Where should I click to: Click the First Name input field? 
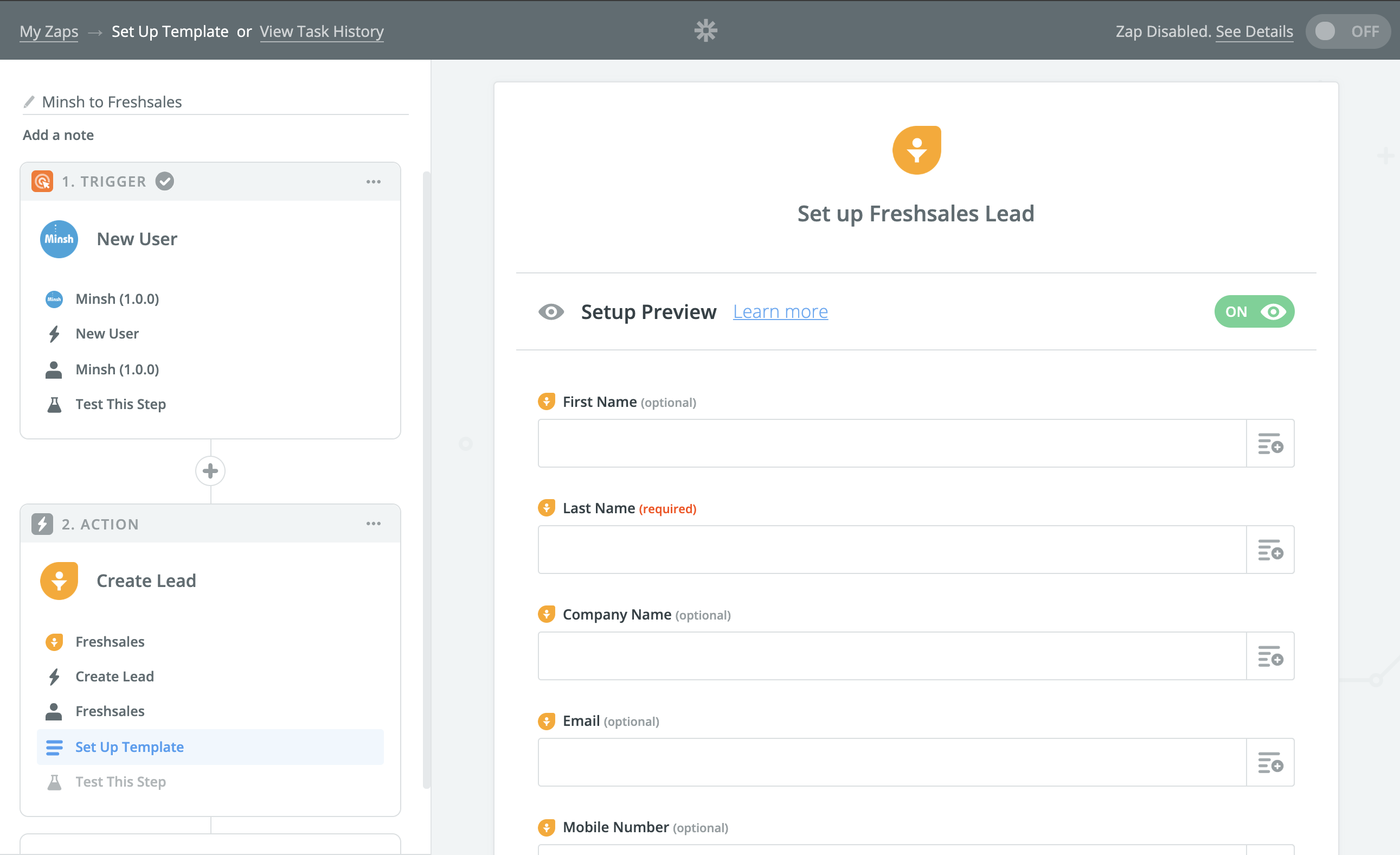[x=892, y=443]
